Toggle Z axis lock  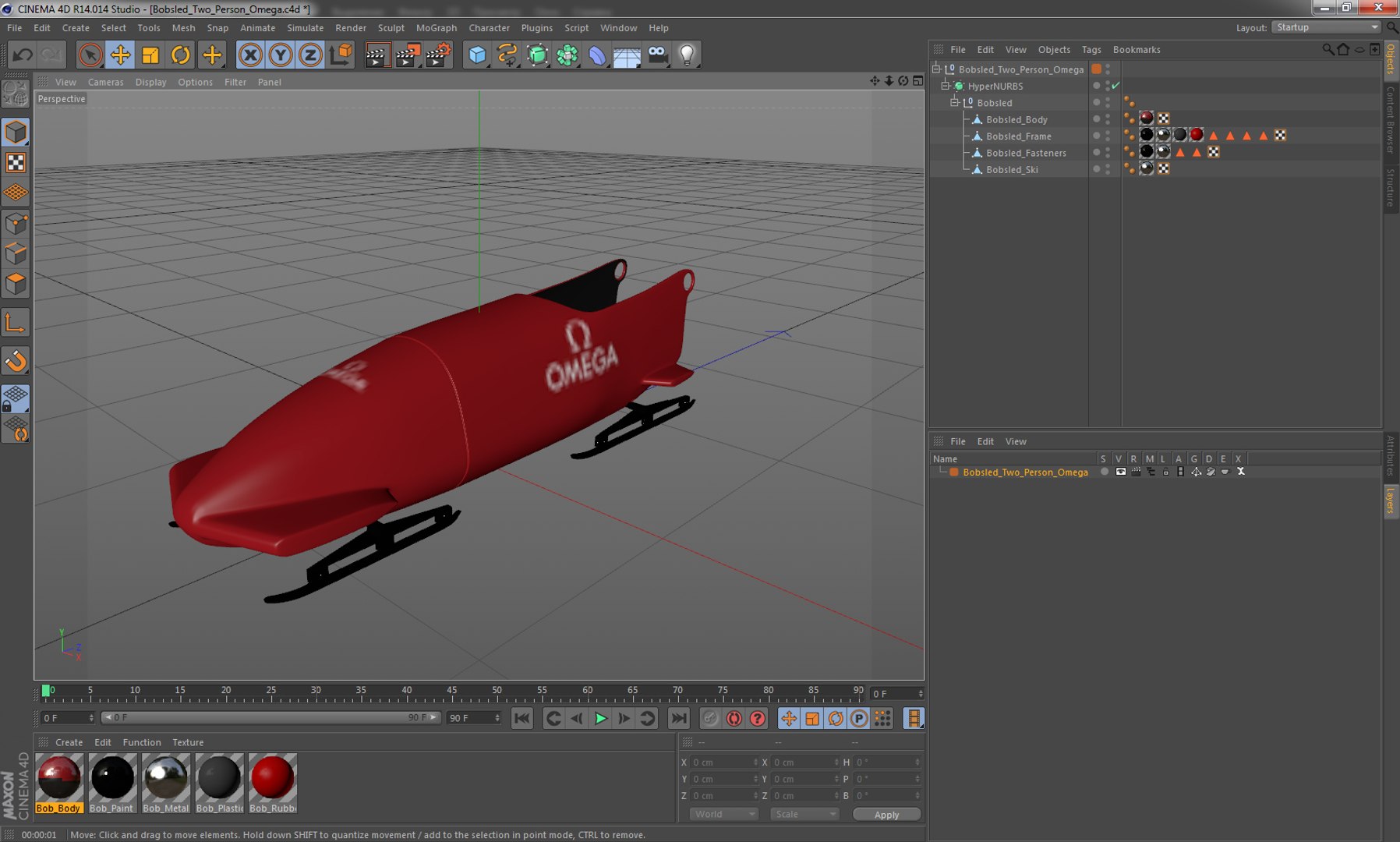310,55
